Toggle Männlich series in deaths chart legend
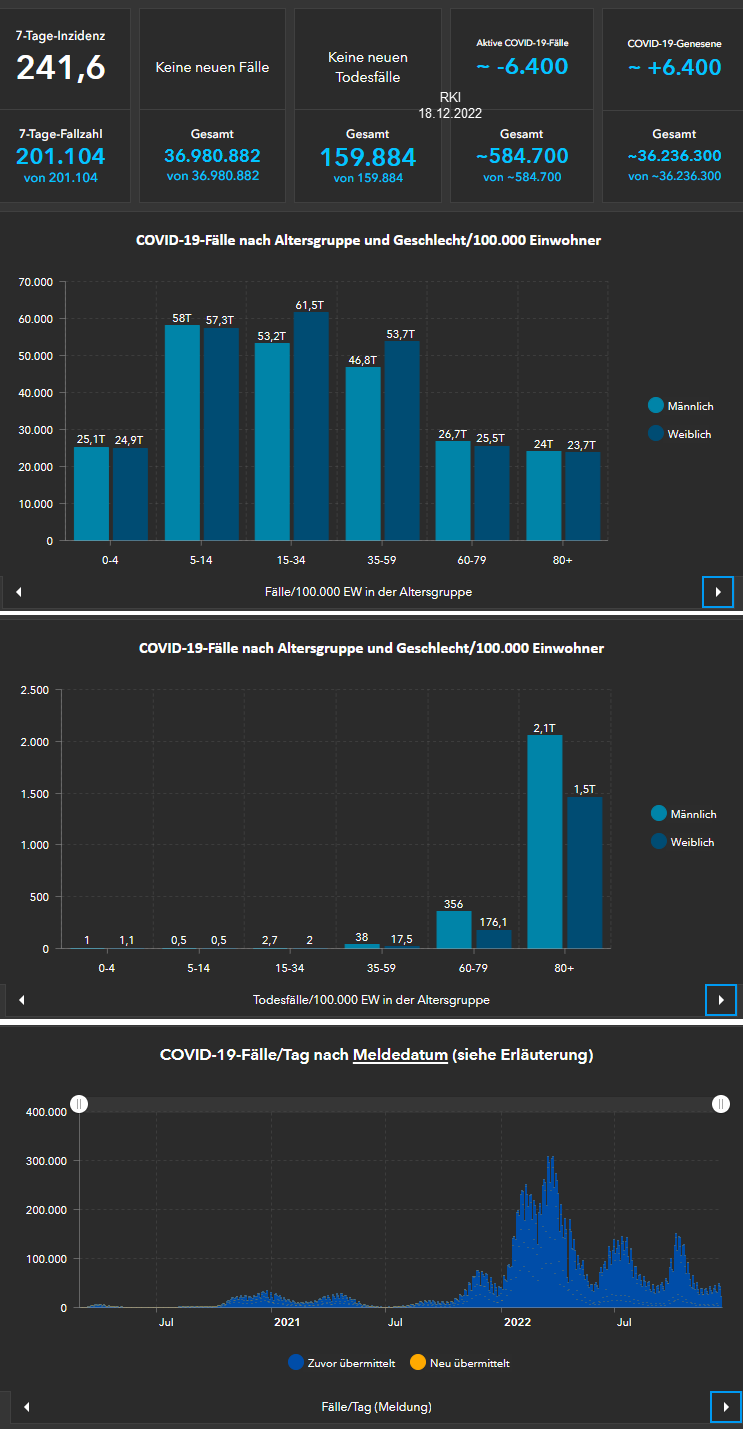This screenshot has width=743, height=1429. [658, 814]
